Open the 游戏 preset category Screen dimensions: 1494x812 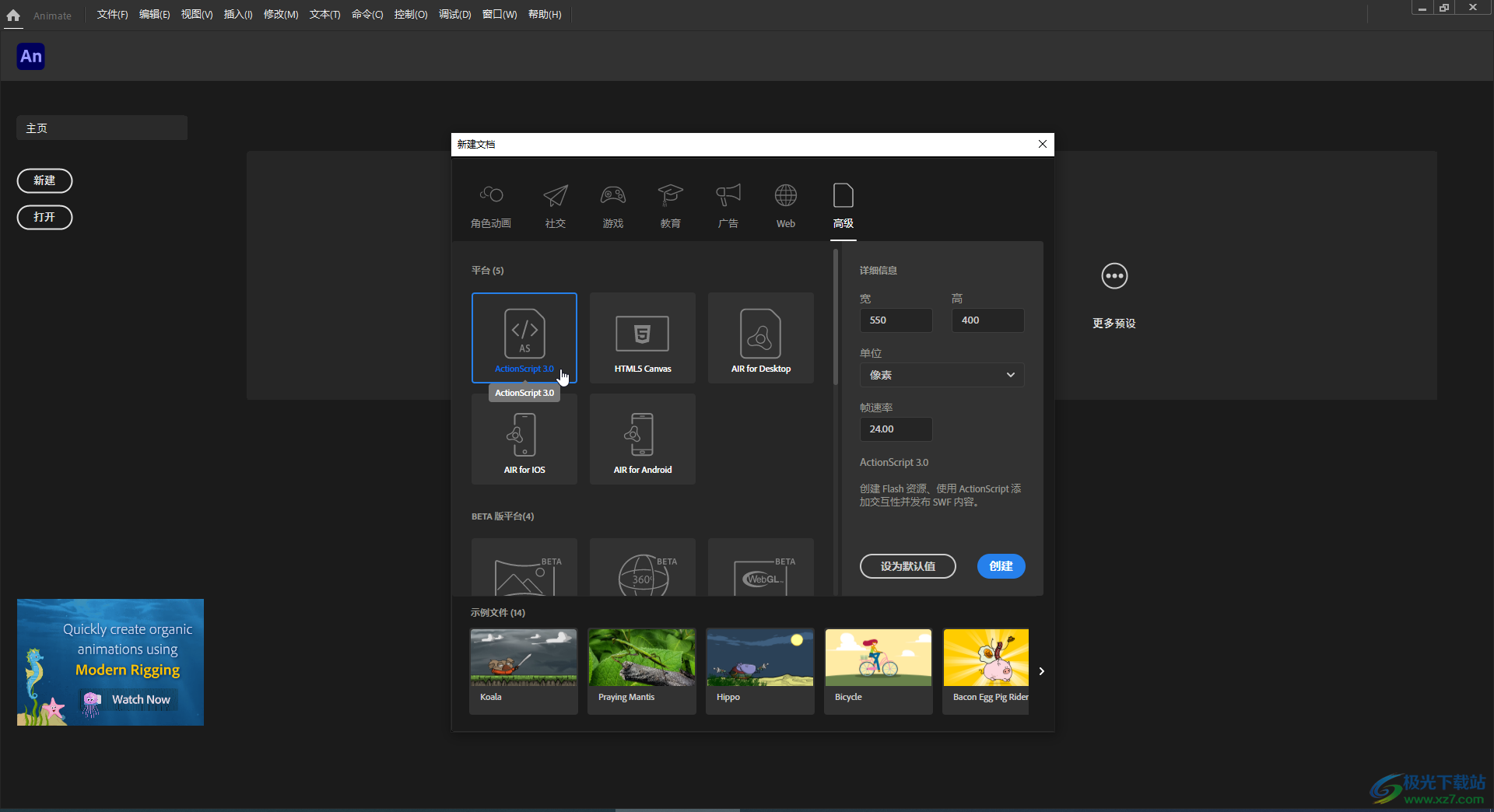click(613, 206)
